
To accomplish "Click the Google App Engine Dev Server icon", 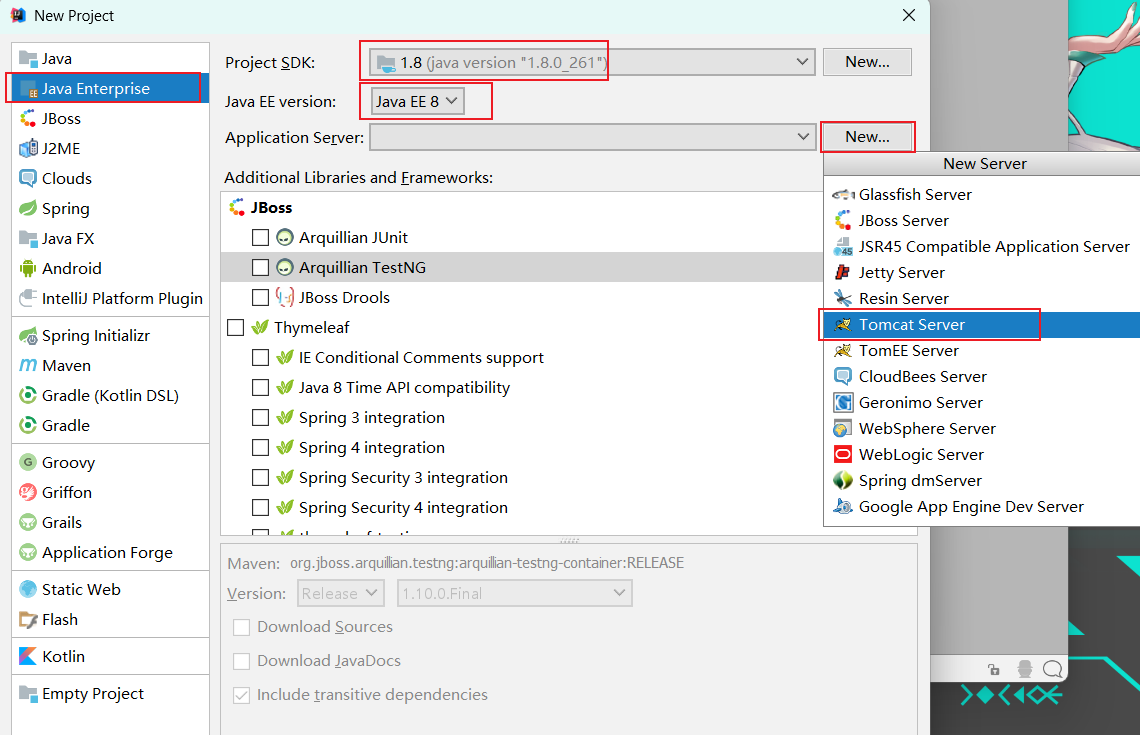I will coord(843,507).
